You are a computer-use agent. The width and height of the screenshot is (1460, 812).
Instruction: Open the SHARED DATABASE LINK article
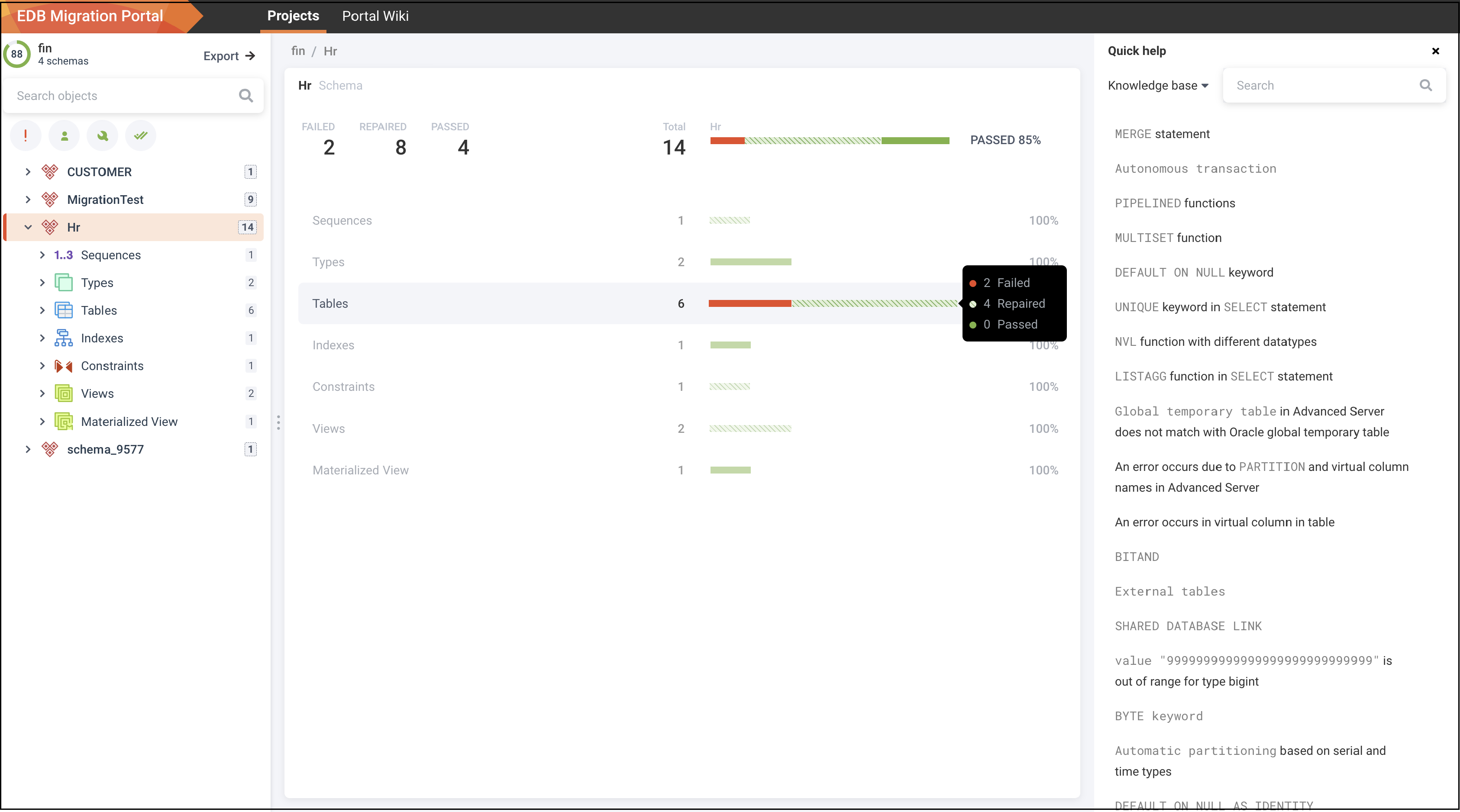tap(1188, 625)
